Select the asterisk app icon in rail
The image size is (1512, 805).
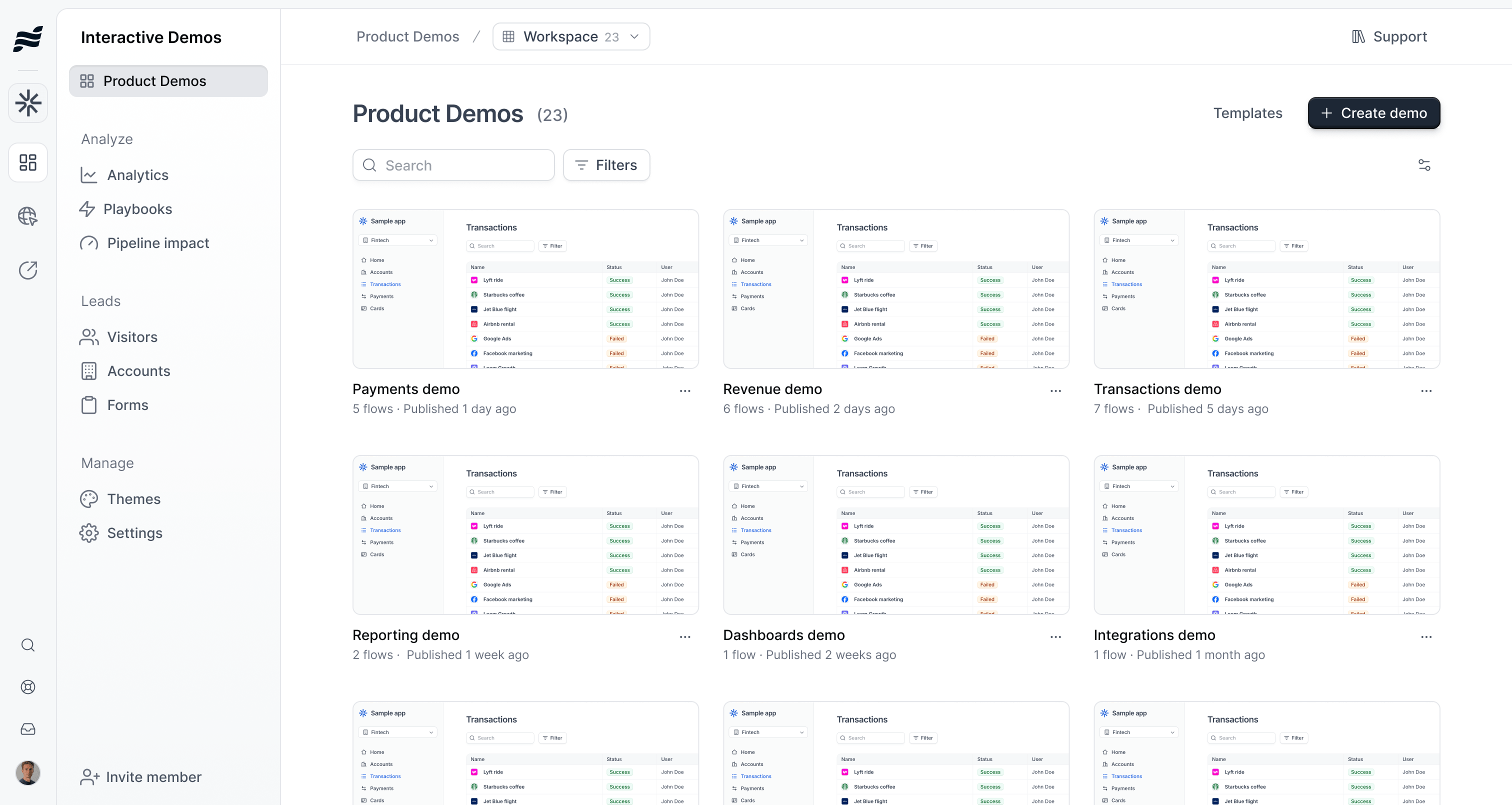(x=27, y=103)
